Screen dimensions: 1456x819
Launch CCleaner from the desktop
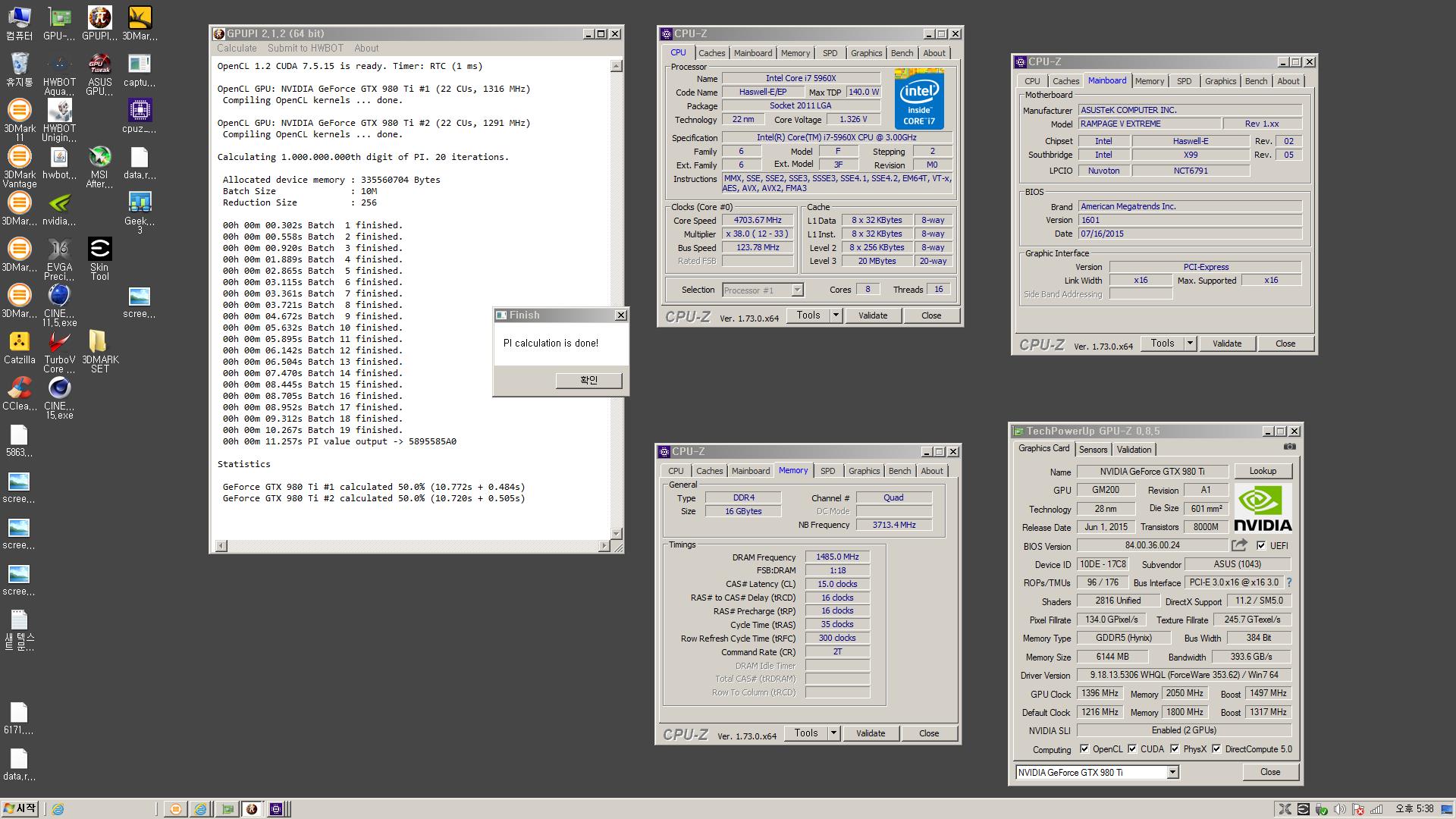[x=20, y=393]
